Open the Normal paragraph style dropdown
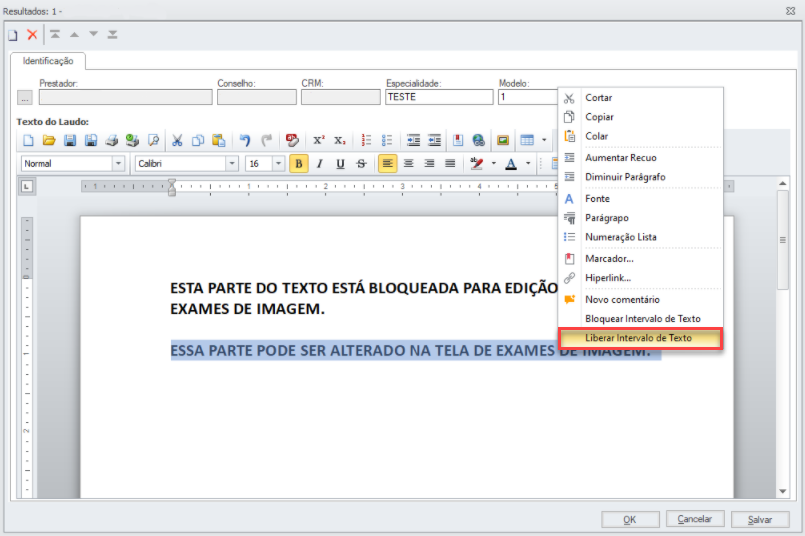805x536 pixels. (119, 164)
